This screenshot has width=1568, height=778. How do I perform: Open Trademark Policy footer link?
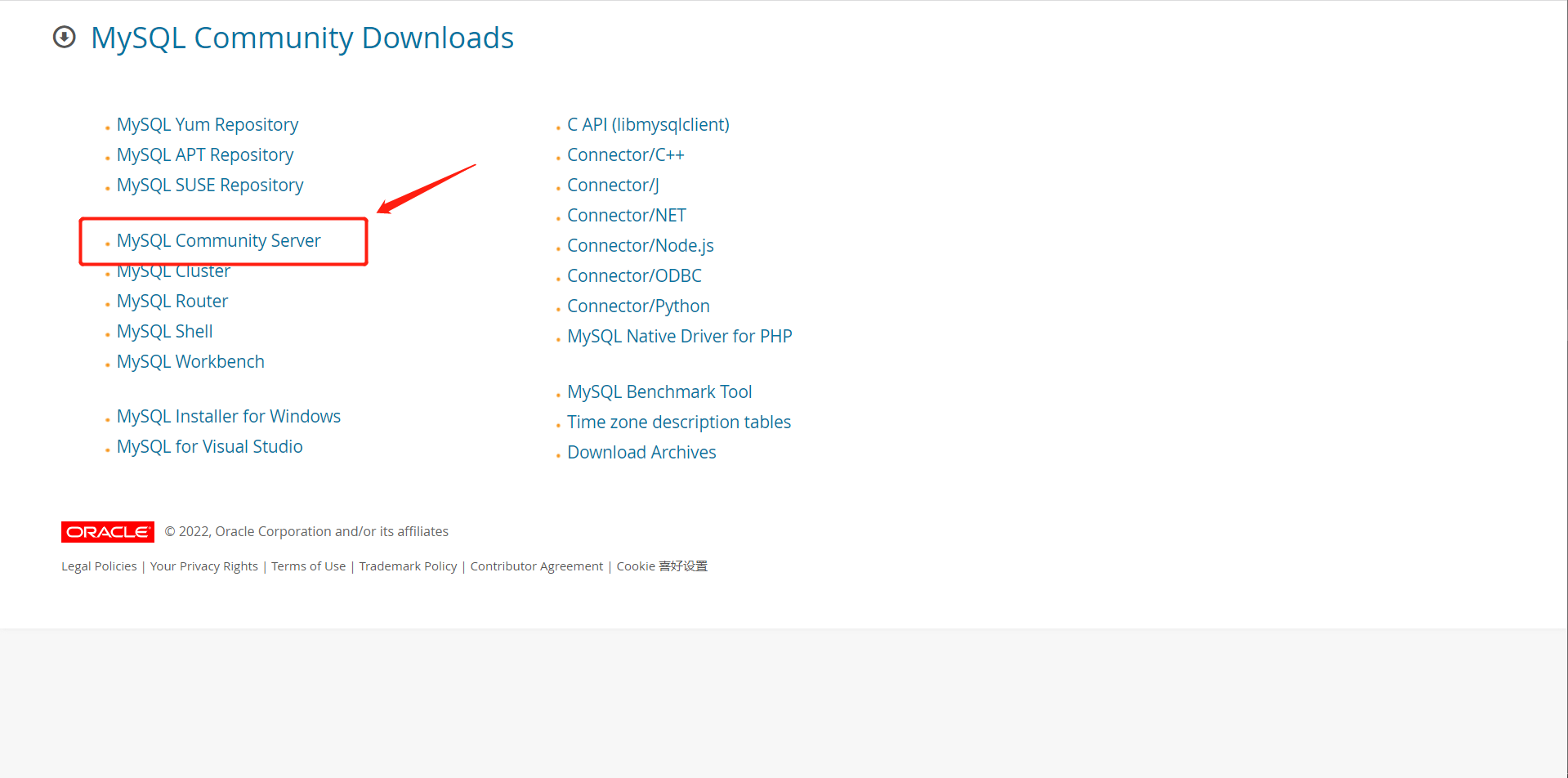click(409, 566)
